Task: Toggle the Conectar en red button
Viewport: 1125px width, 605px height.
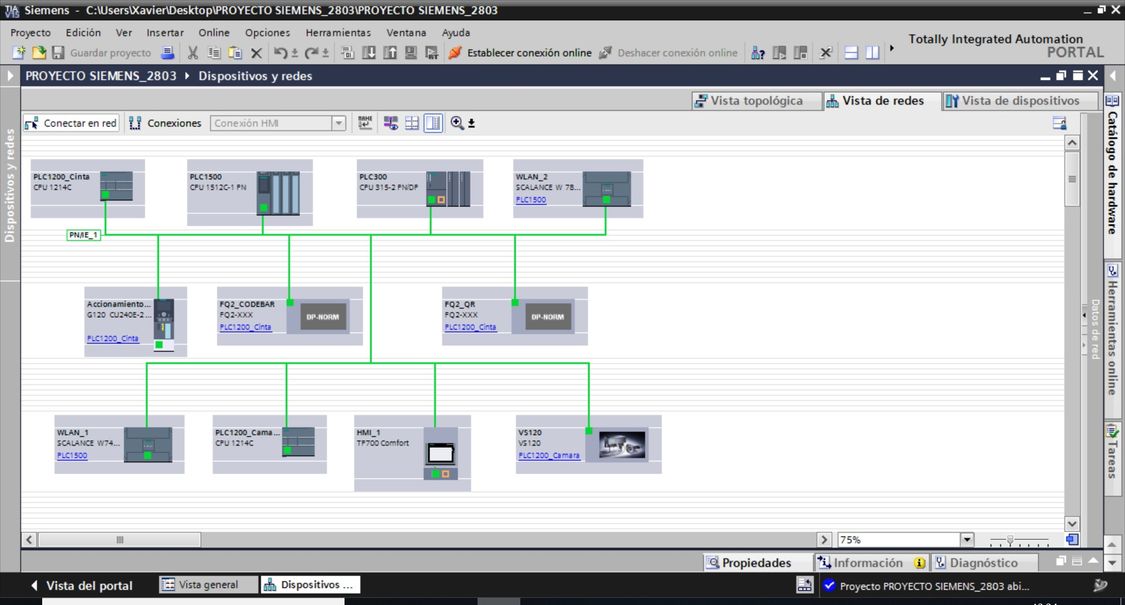Action: [71, 123]
